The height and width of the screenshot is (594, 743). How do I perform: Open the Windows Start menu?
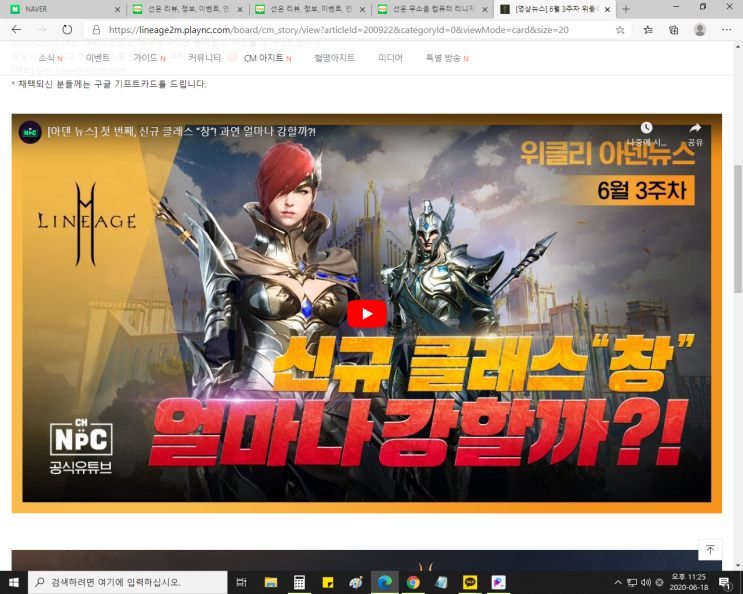[x=14, y=582]
